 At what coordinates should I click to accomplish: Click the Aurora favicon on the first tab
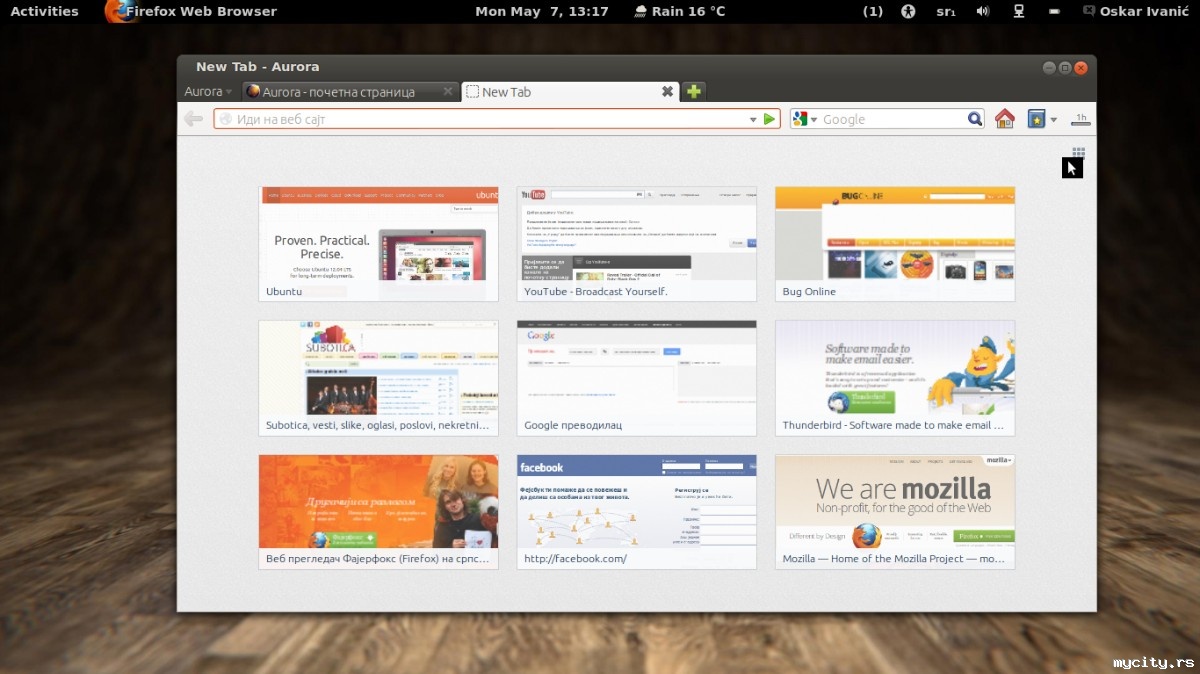(253, 91)
